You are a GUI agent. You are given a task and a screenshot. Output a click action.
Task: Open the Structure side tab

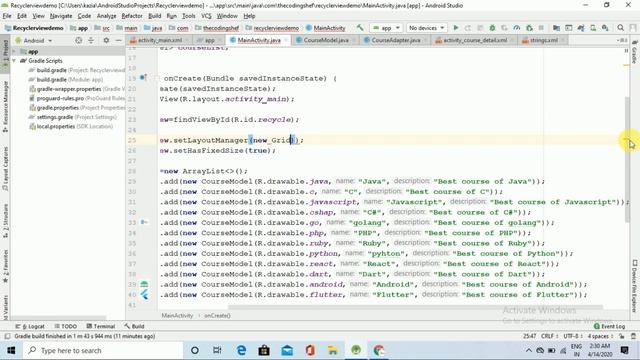(5, 221)
